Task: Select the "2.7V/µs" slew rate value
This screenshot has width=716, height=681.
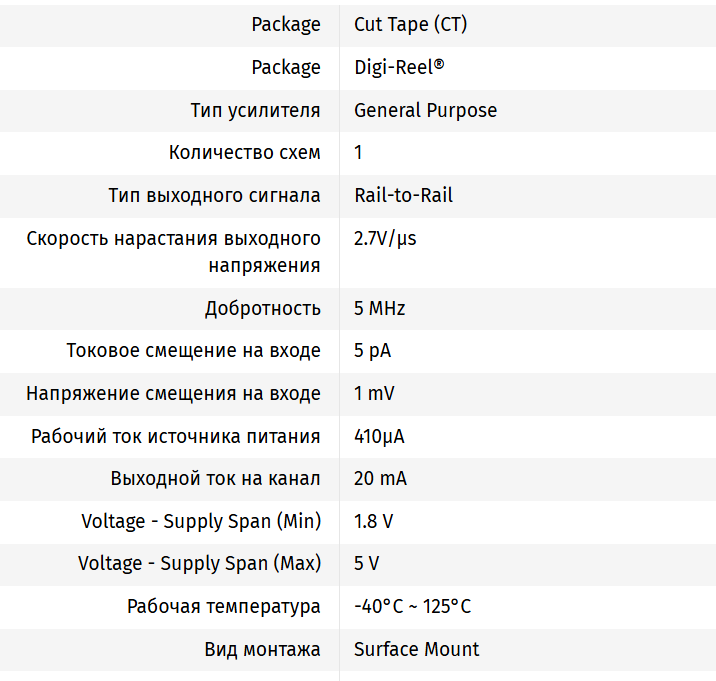Action: (385, 238)
